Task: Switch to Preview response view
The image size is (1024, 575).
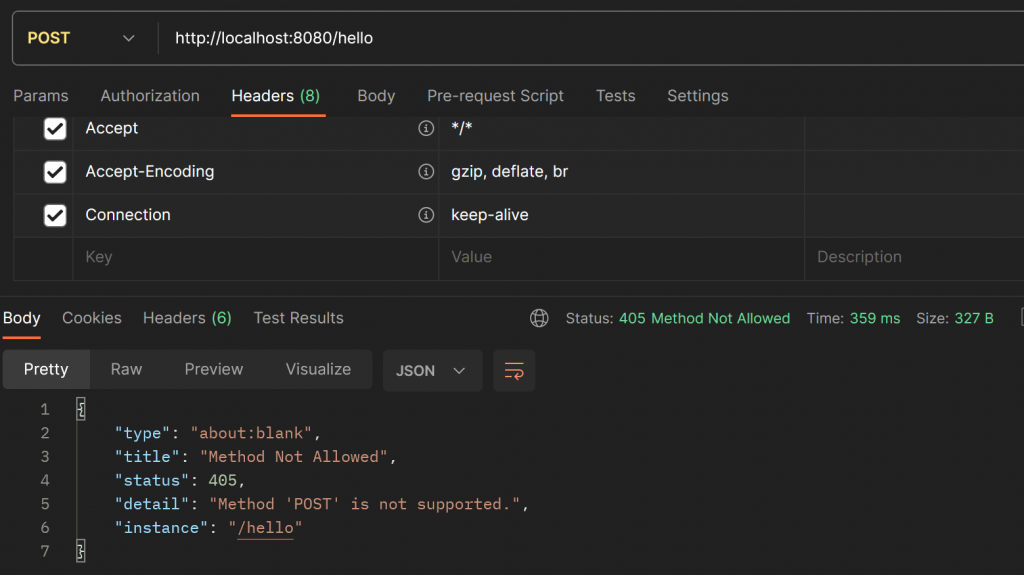Action: coord(214,369)
